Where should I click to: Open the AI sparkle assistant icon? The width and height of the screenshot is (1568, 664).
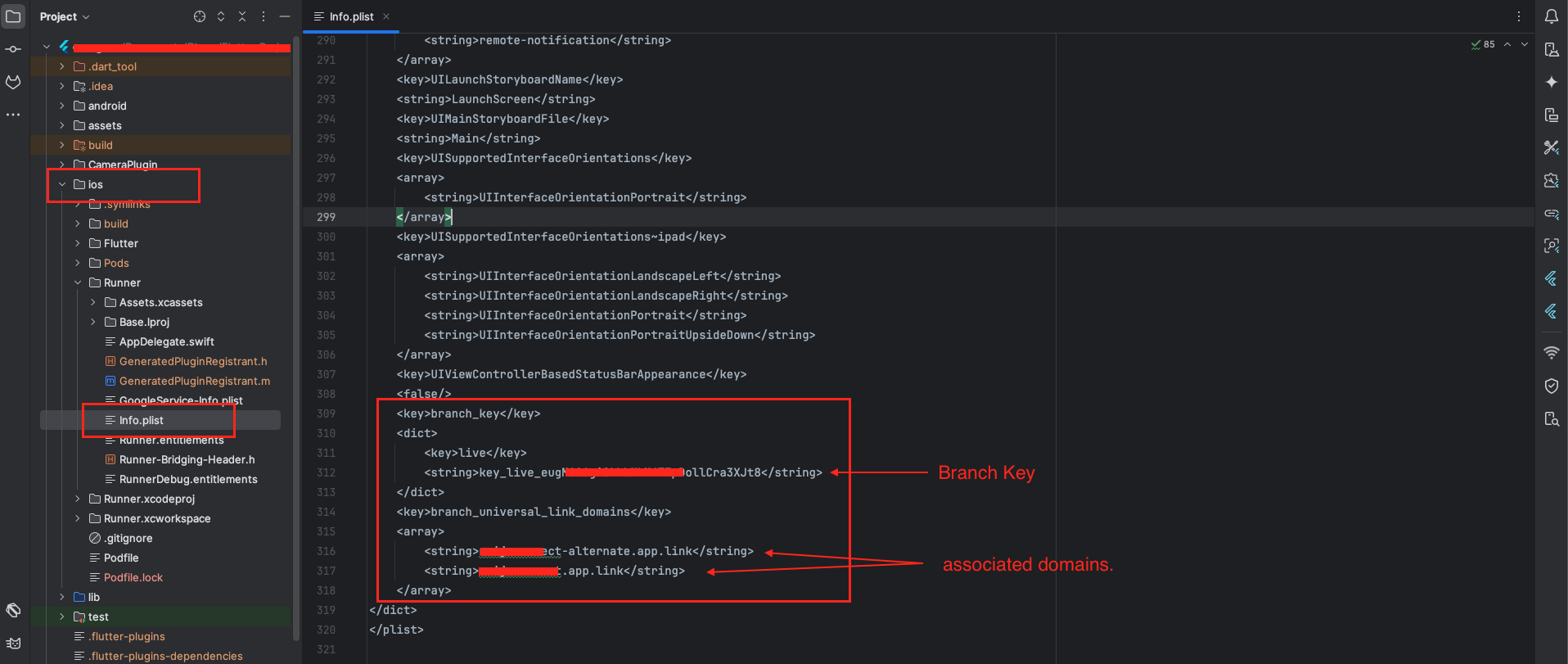coord(1552,82)
